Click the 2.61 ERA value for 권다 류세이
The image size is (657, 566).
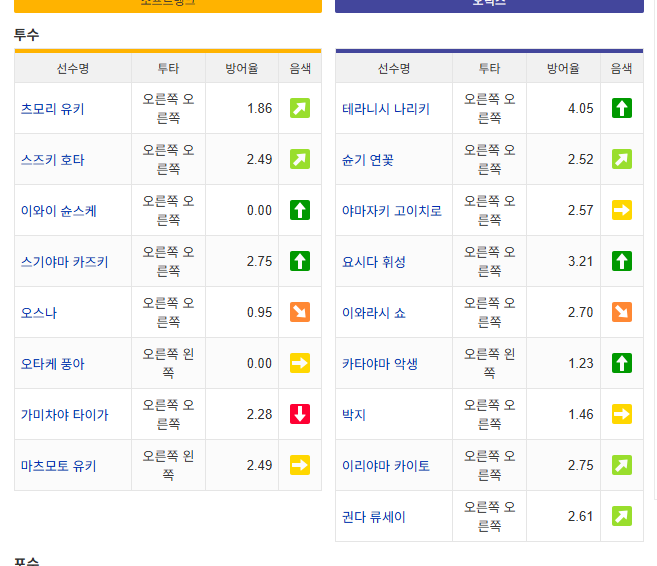[x=581, y=516]
